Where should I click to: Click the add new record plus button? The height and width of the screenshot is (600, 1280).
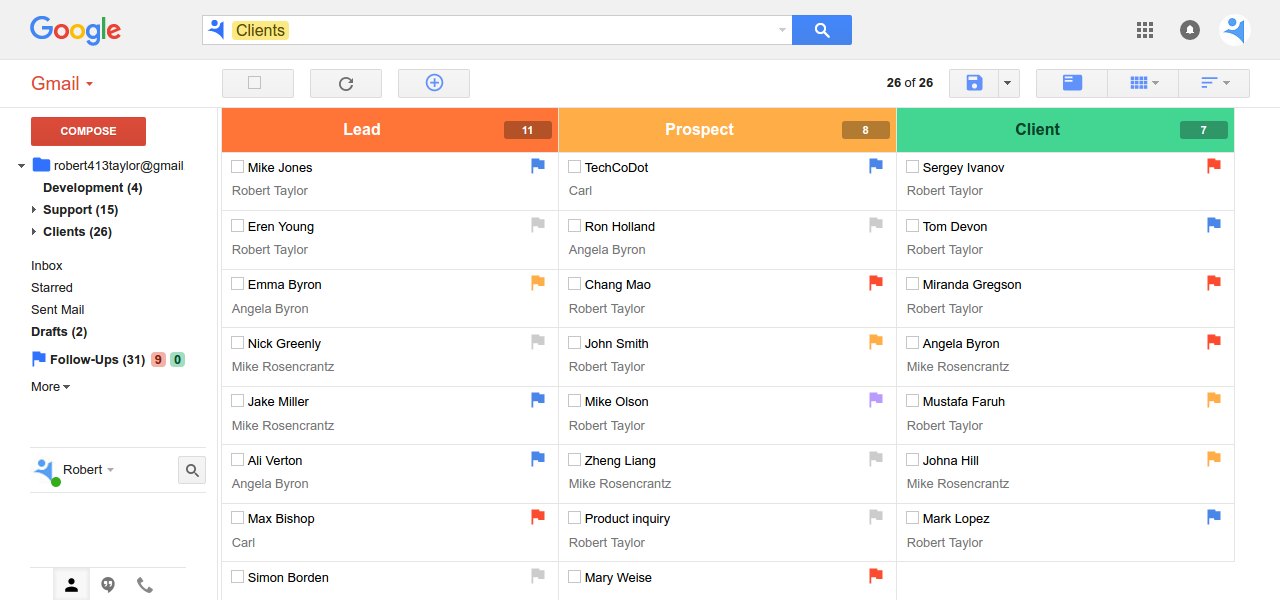tap(434, 83)
